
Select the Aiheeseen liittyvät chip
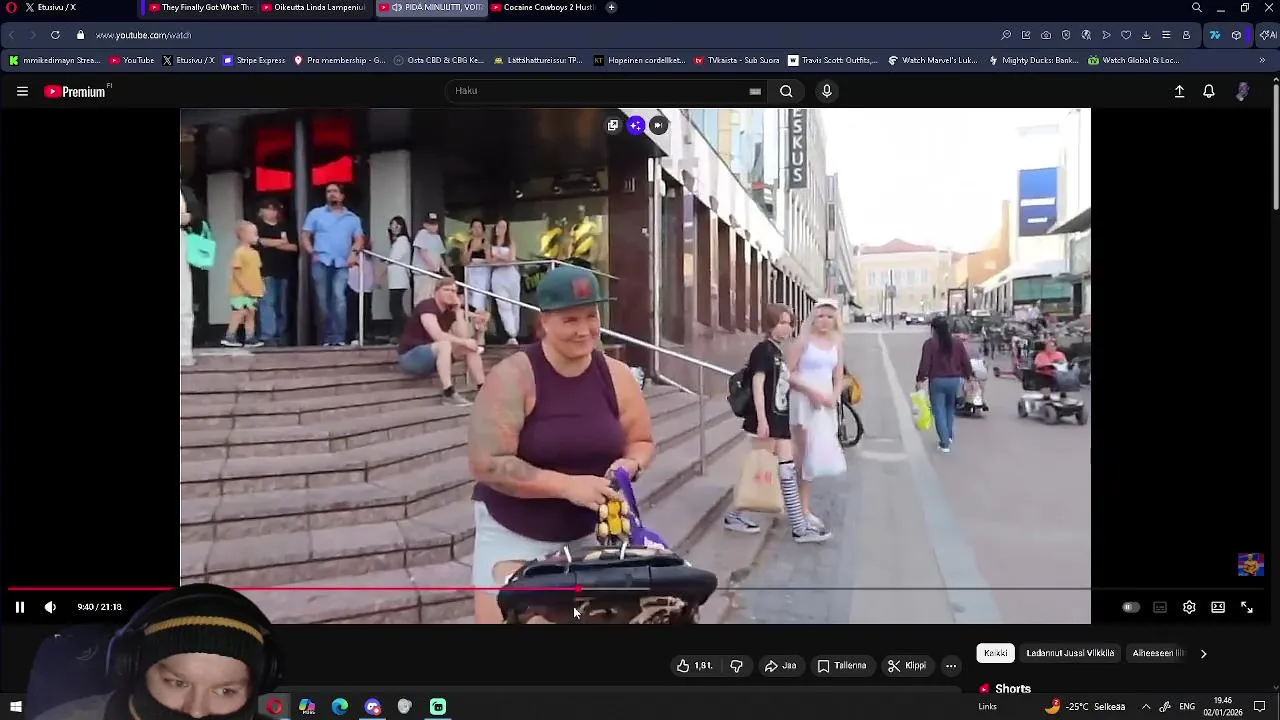(1158, 653)
